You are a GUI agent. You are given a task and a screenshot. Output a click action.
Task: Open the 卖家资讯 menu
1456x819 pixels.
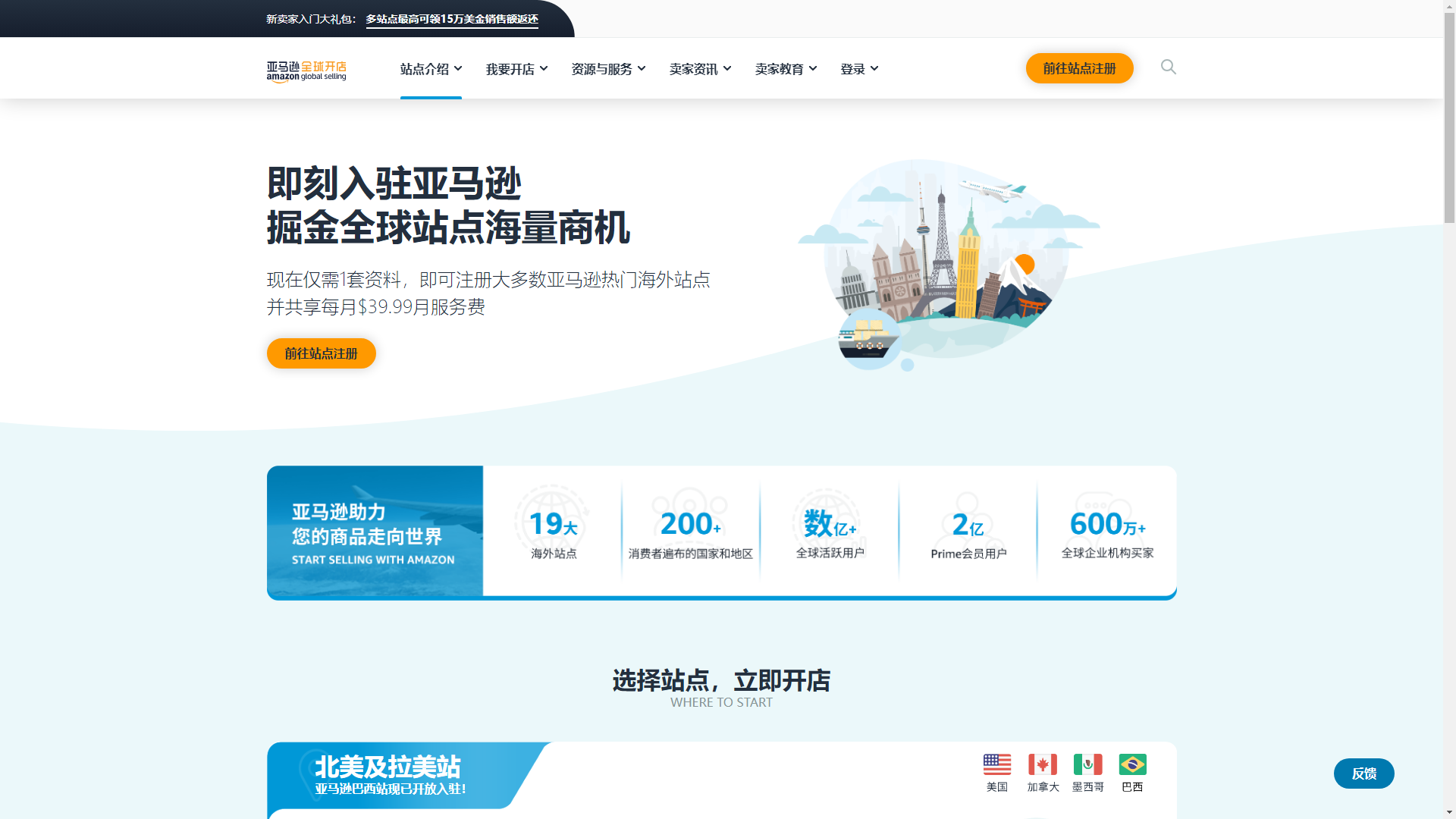tap(700, 69)
